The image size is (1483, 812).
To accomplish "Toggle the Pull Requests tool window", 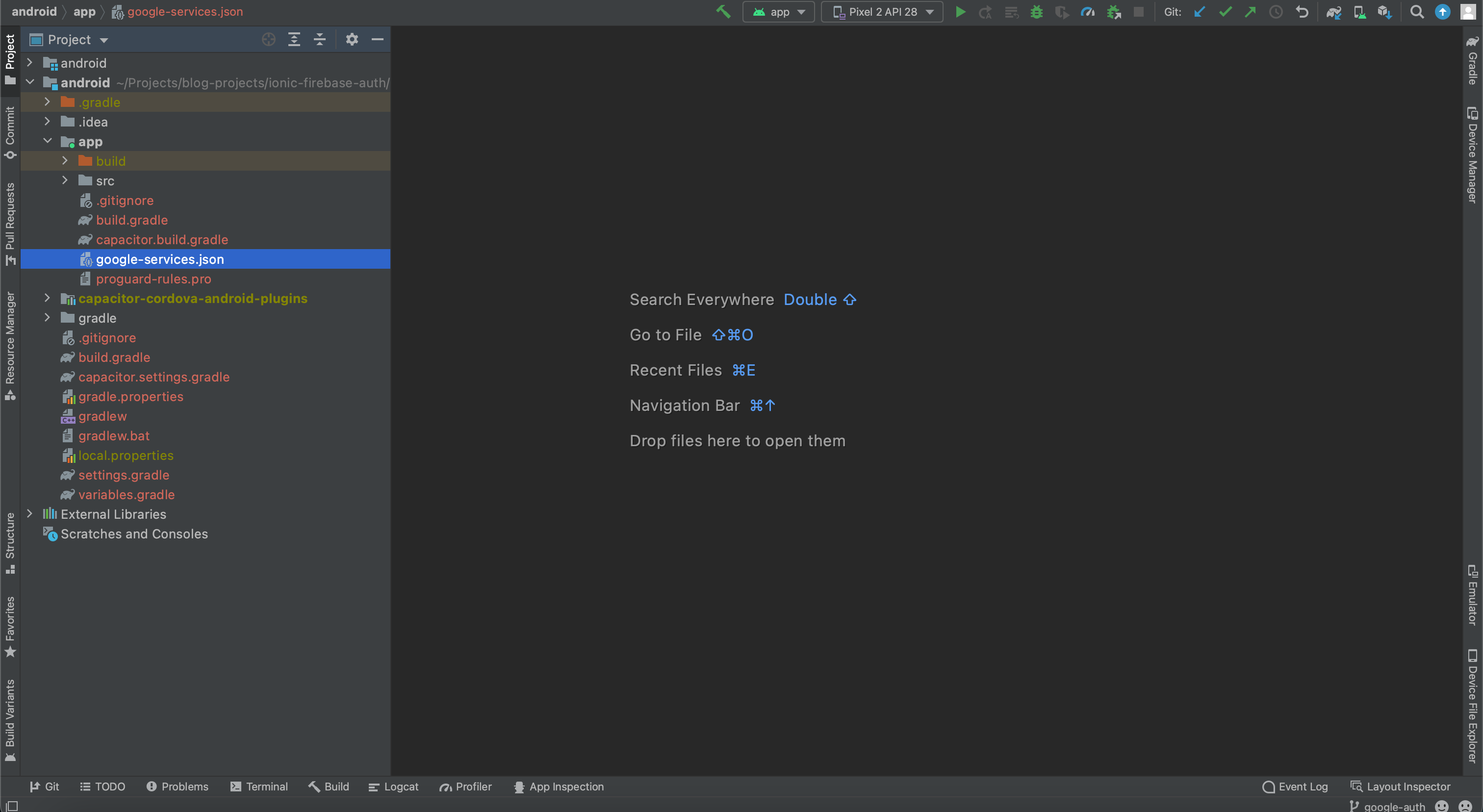I will point(10,225).
